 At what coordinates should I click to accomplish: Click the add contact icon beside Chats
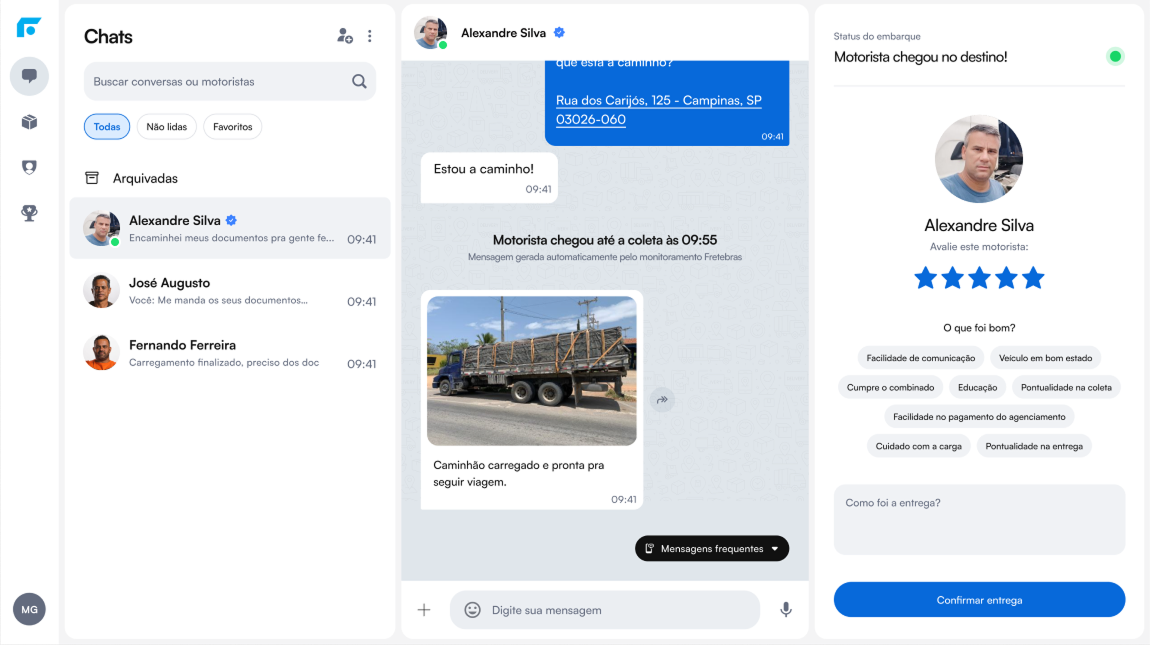tap(344, 36)
